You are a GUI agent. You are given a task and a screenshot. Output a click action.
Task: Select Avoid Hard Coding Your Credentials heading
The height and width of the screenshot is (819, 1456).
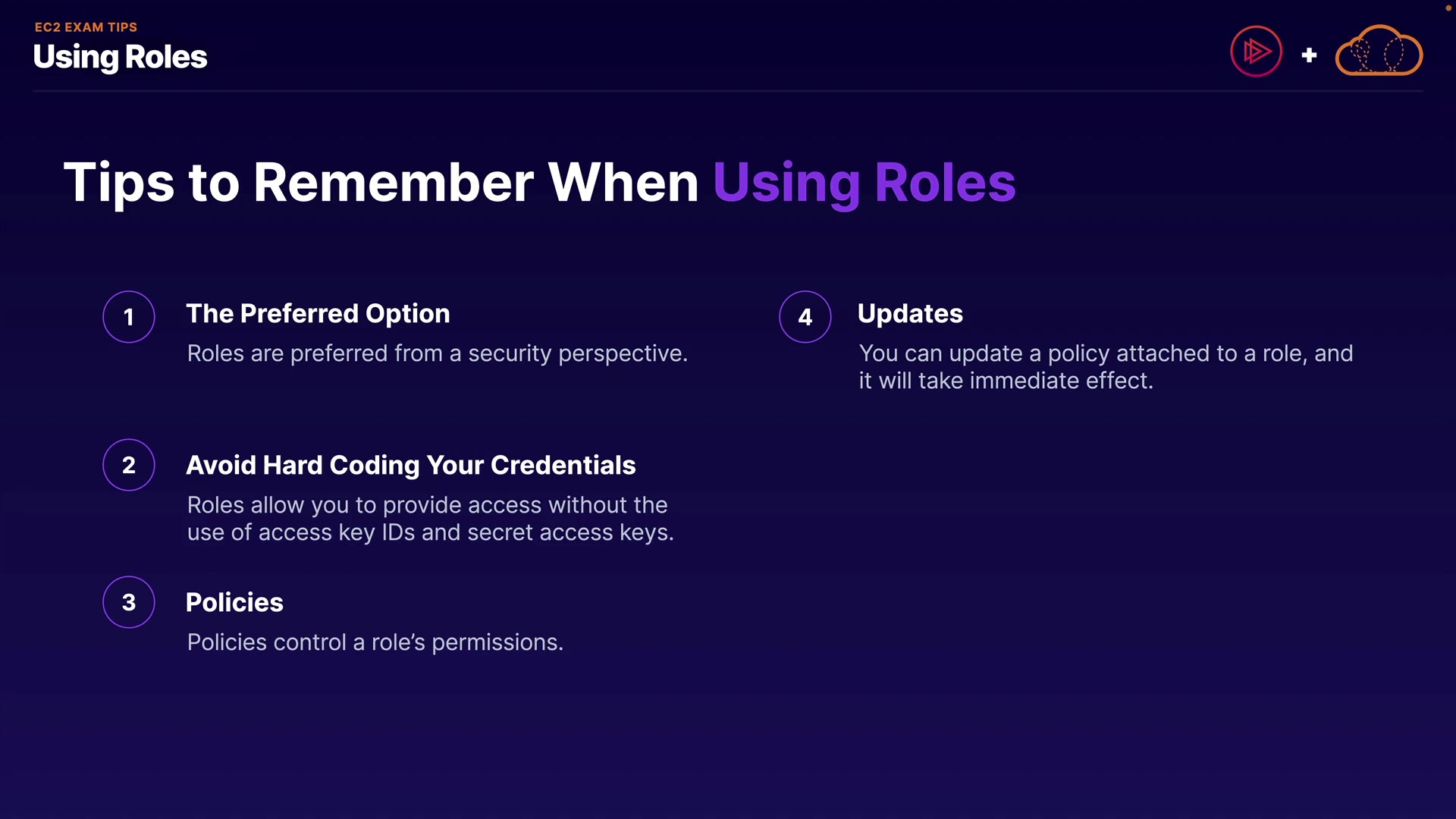click(x=410, y=466)
